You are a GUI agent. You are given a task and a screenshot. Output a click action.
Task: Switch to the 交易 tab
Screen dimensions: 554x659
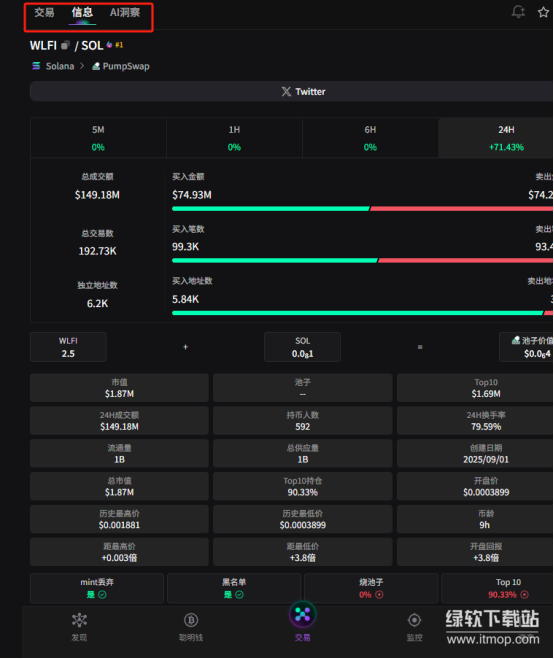tap(44, 13)
